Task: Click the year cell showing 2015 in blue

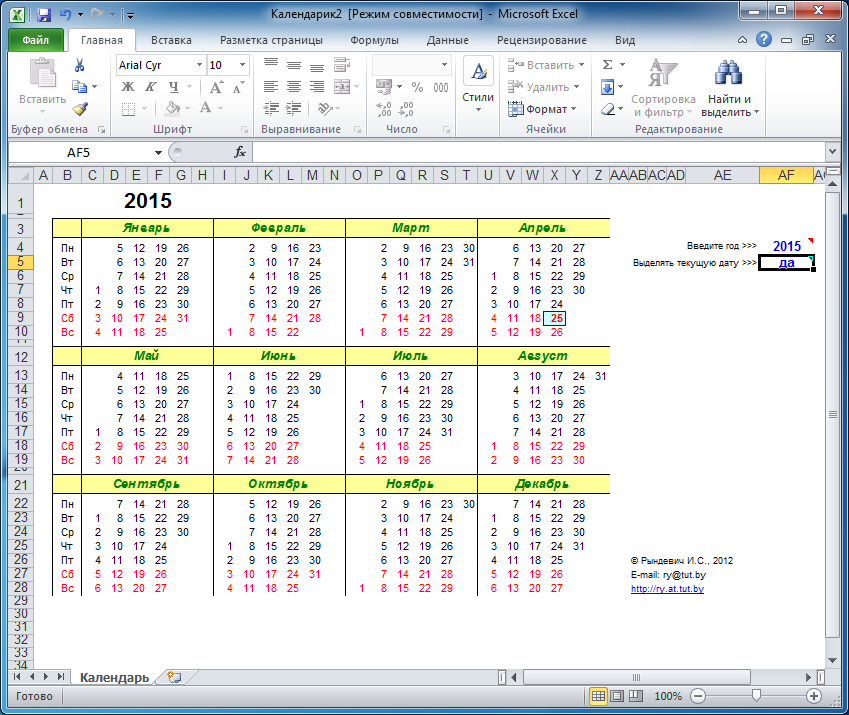Action: click(786, 246)
